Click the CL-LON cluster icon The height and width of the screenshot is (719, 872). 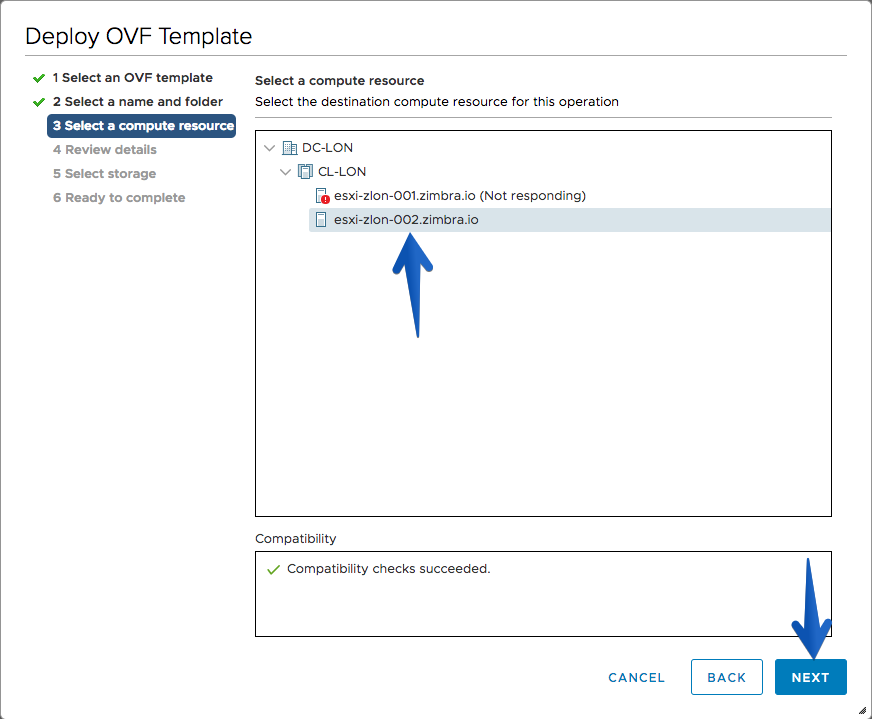click(x=305, y=172)
